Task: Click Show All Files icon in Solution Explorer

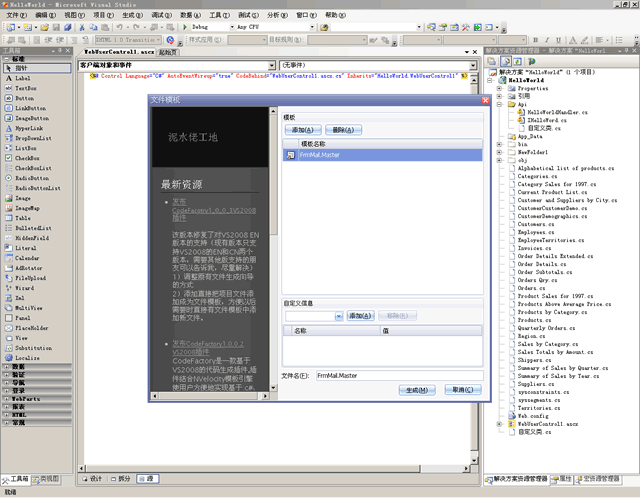Action: (x=506, y=61)
